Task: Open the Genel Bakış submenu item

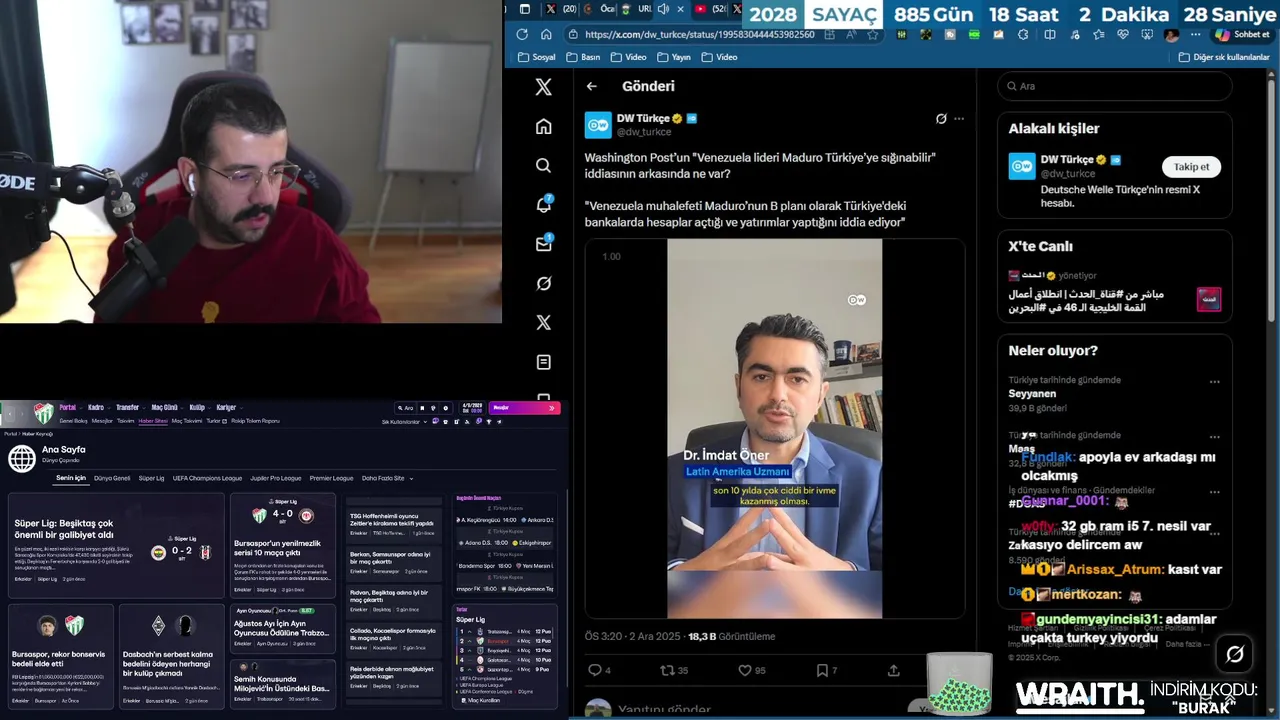Action: 74,421
